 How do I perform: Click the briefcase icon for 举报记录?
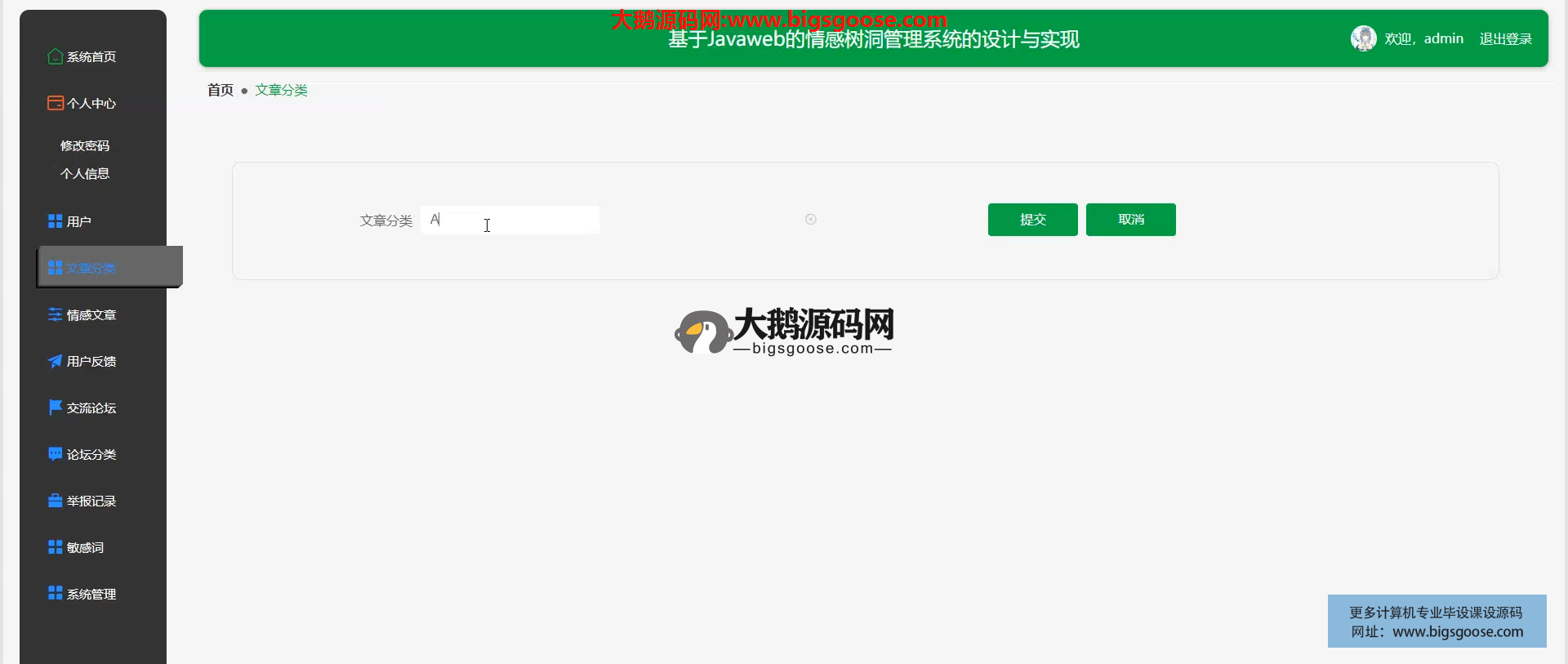pyautogui.click(x=55, y=501)
